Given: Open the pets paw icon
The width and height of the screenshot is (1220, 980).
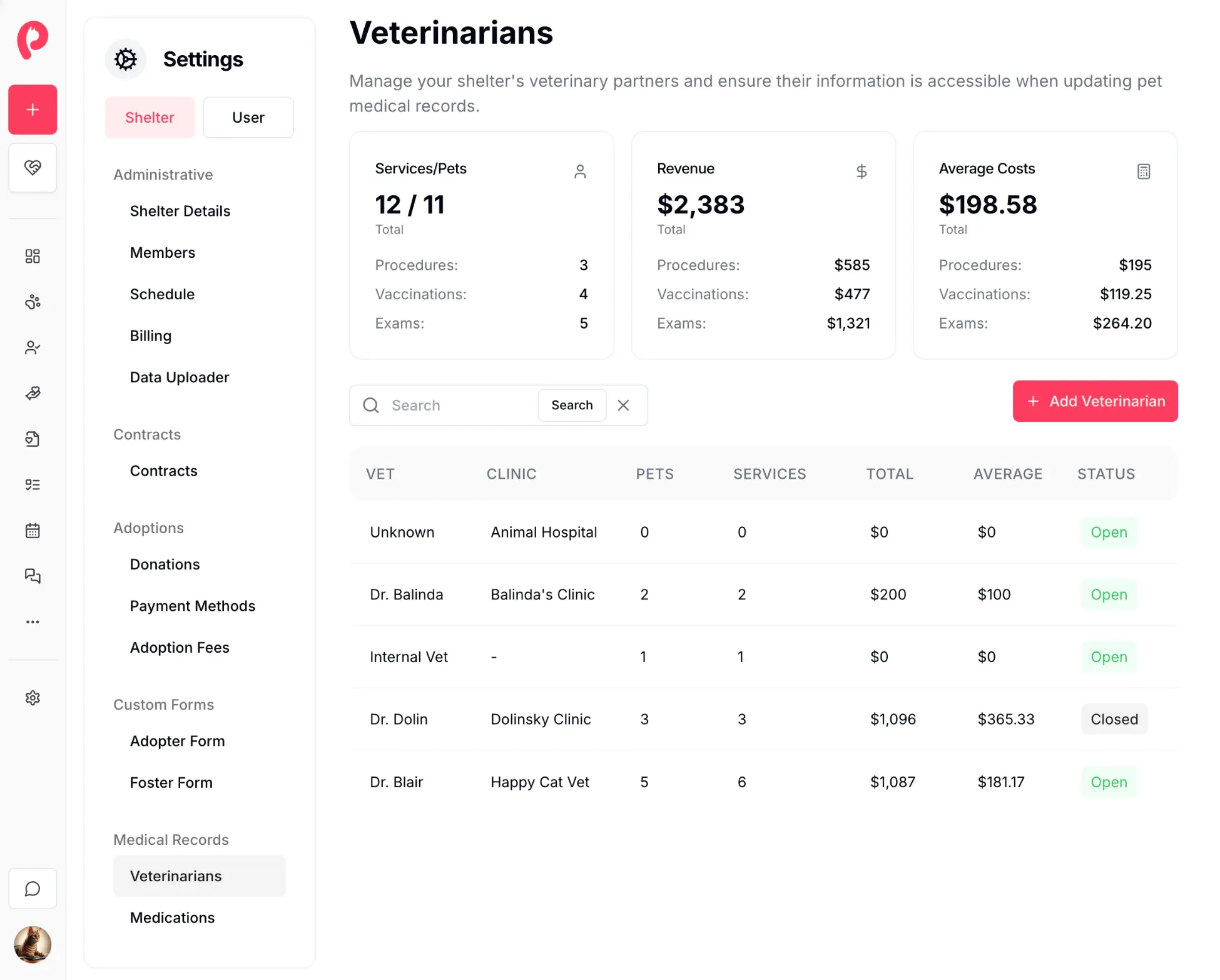Looking at the screenshot, I should point(33,302).
